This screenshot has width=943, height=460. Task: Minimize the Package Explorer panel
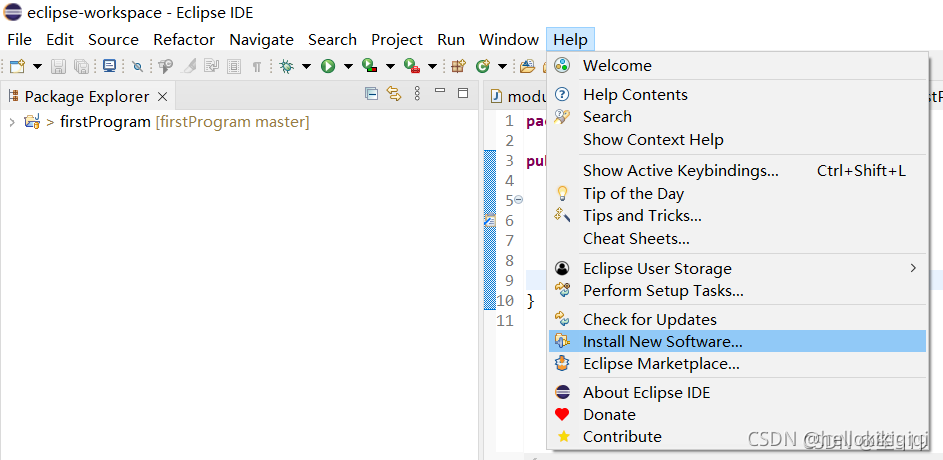coord(440,91)
